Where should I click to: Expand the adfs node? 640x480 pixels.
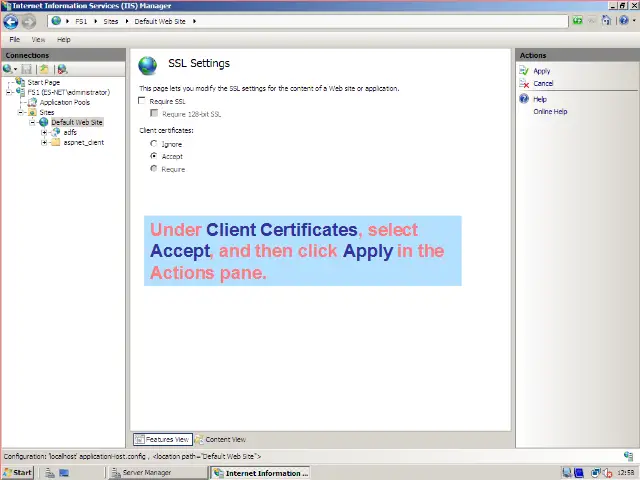pyautogui.click(x=44, y=132)
